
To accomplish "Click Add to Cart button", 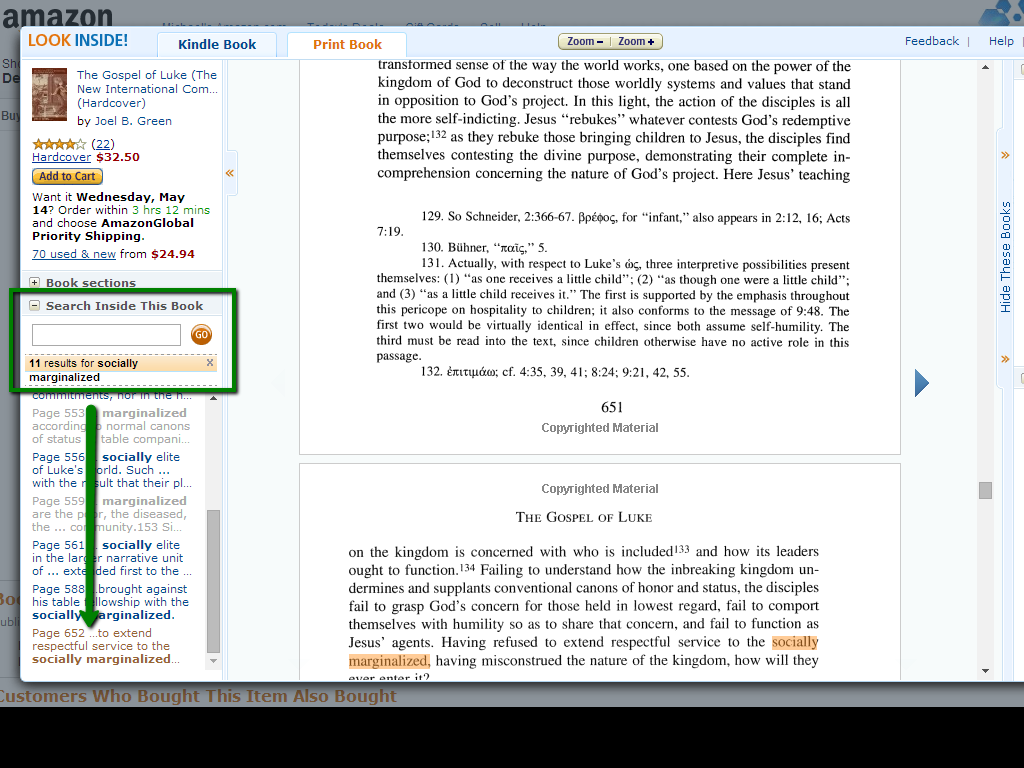I will (x=67, y=176).
